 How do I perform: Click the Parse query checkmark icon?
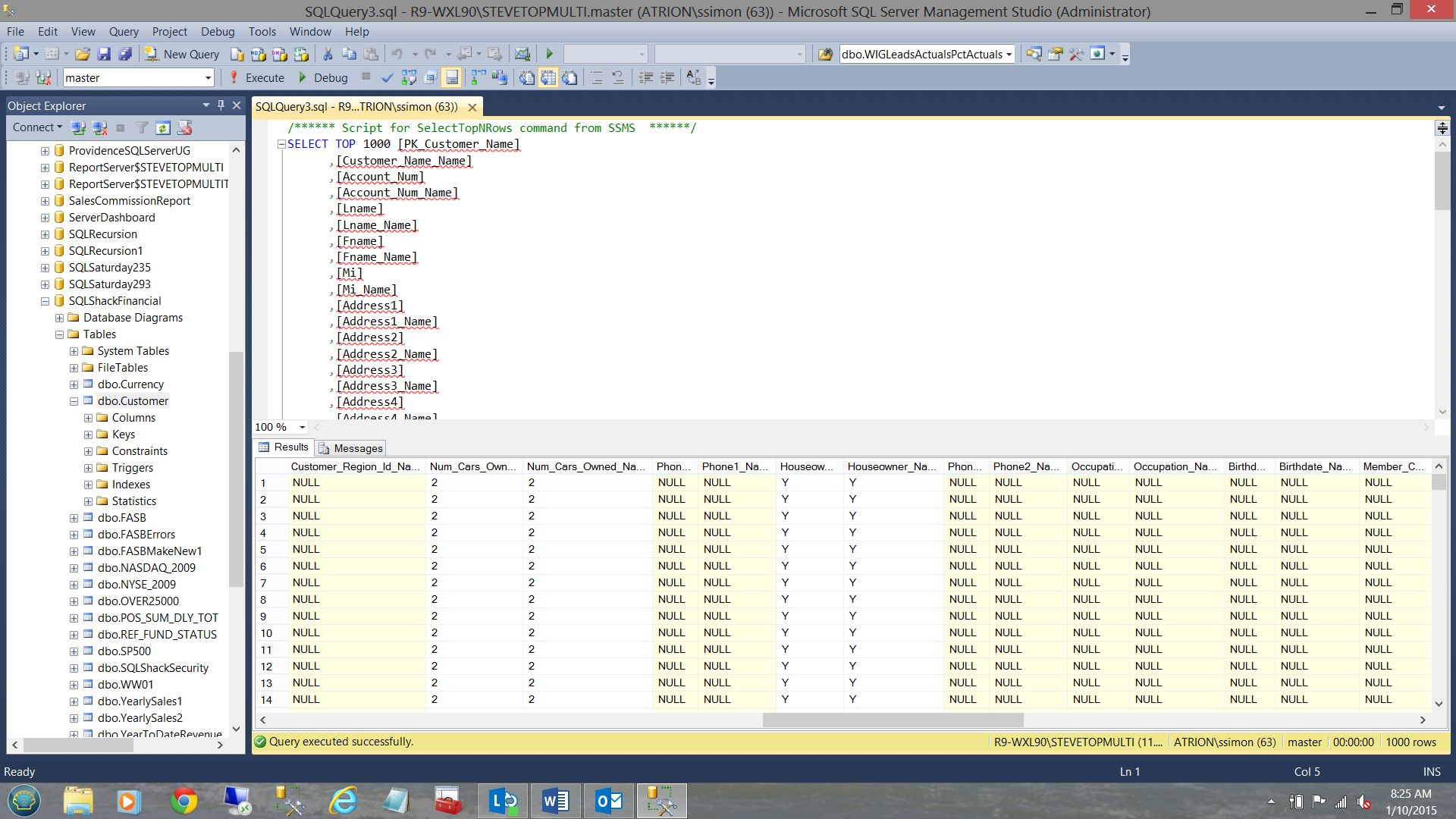[x=387, y=77]
